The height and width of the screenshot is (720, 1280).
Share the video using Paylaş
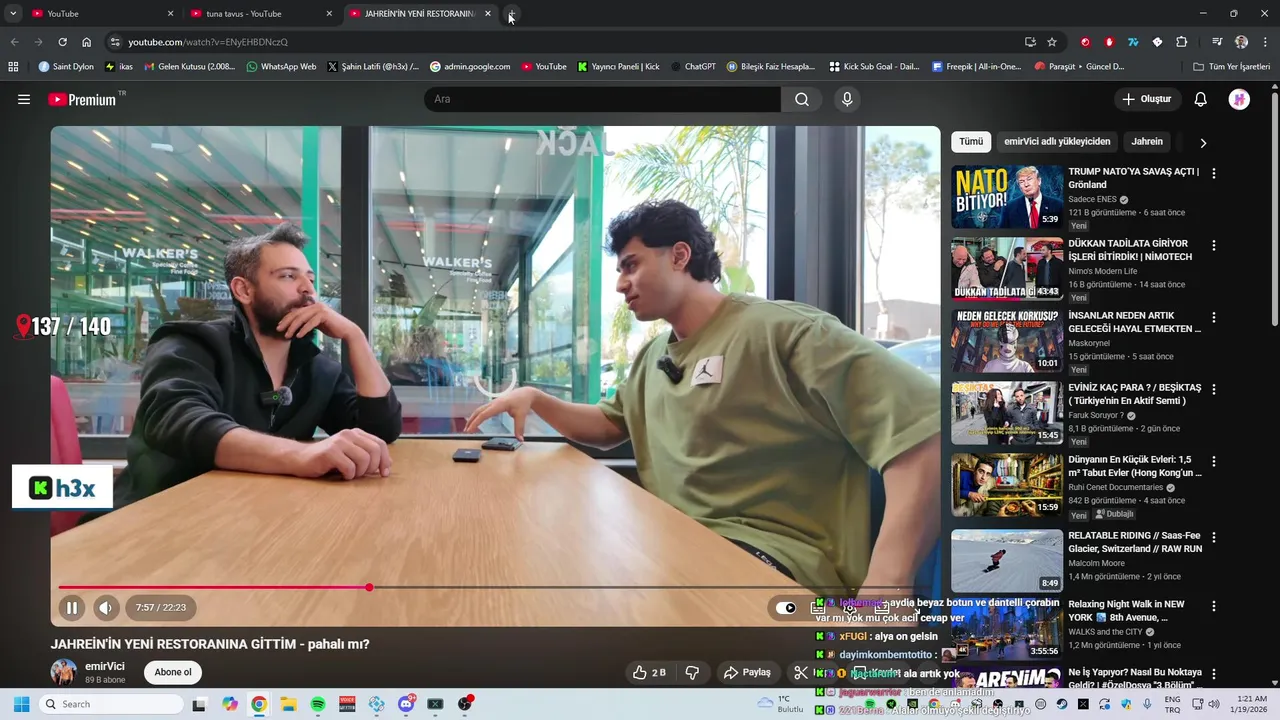pyautogui.click(x=747, y=673)
